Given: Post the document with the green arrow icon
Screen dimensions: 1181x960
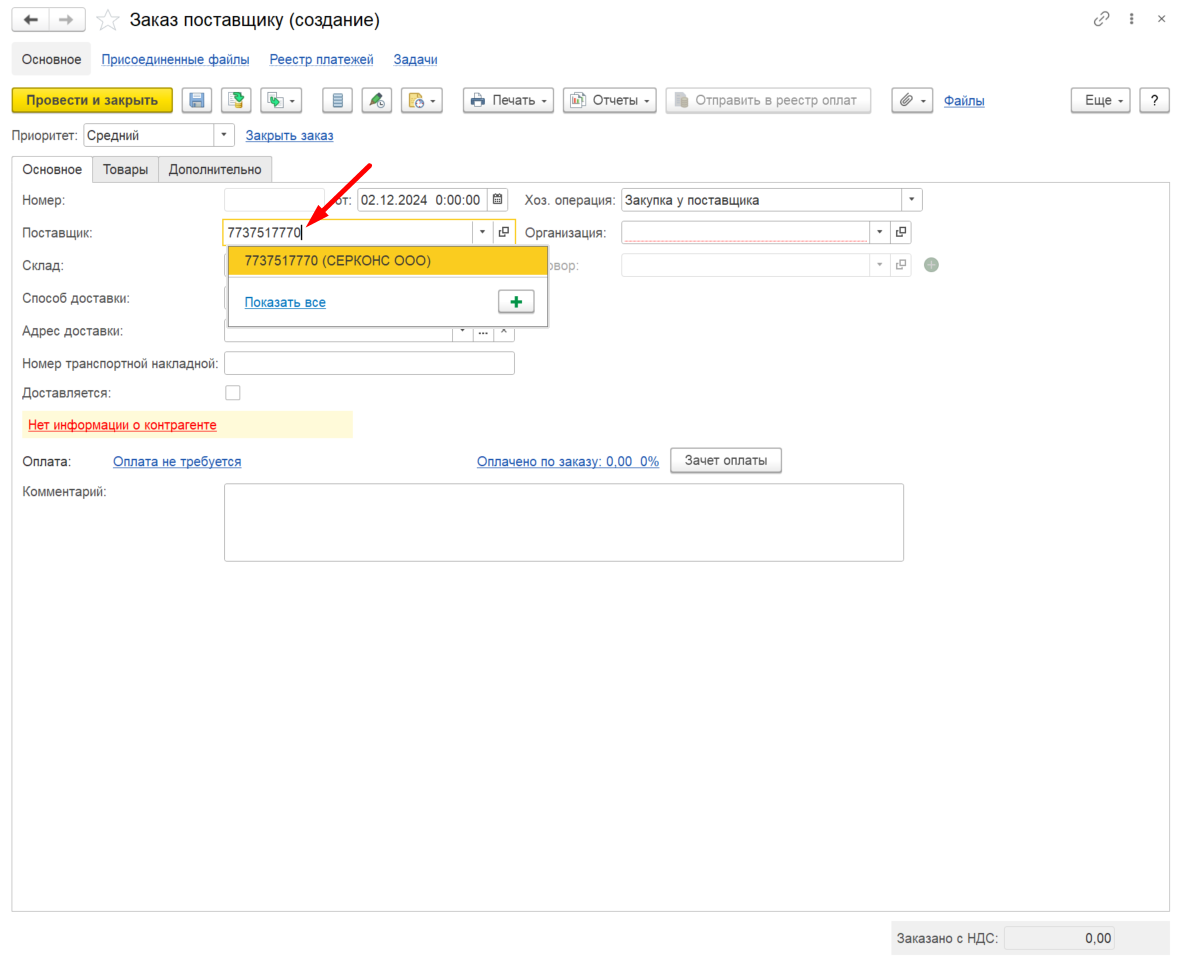Looking at the screenshot, I should tap(237, 100).
